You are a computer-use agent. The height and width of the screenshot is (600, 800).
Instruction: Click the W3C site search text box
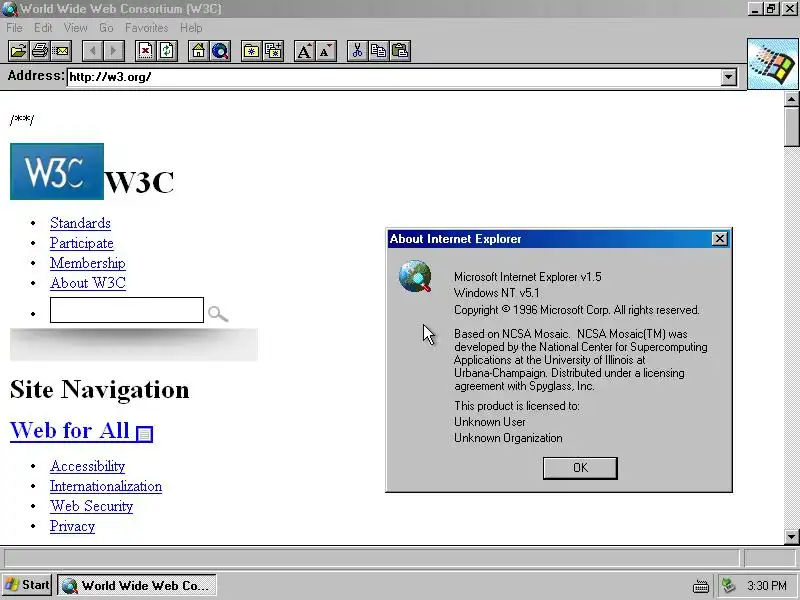pyautogui.click(x=127, y=310)
